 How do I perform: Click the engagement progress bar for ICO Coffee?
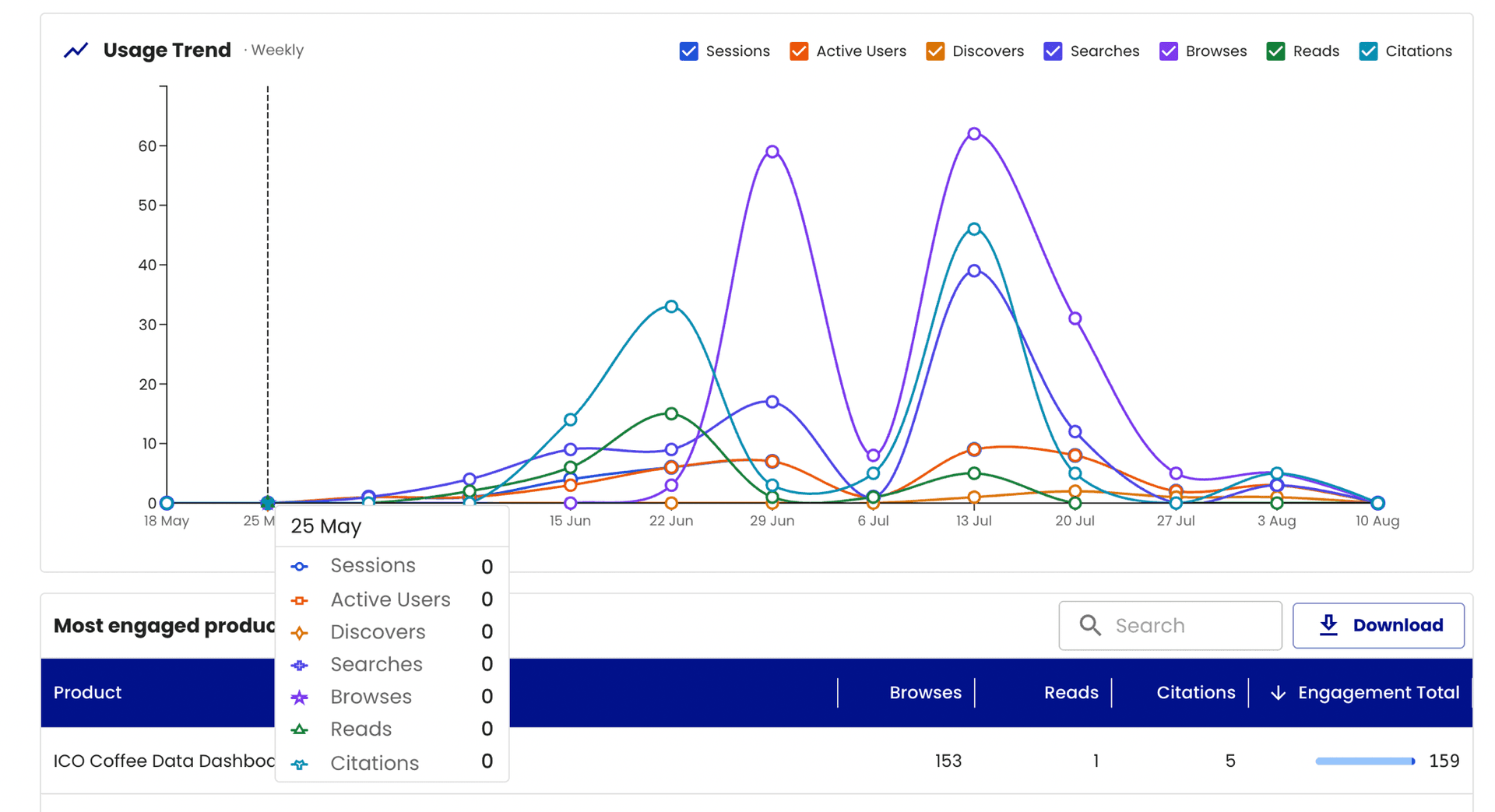(x=1365, y=761)
